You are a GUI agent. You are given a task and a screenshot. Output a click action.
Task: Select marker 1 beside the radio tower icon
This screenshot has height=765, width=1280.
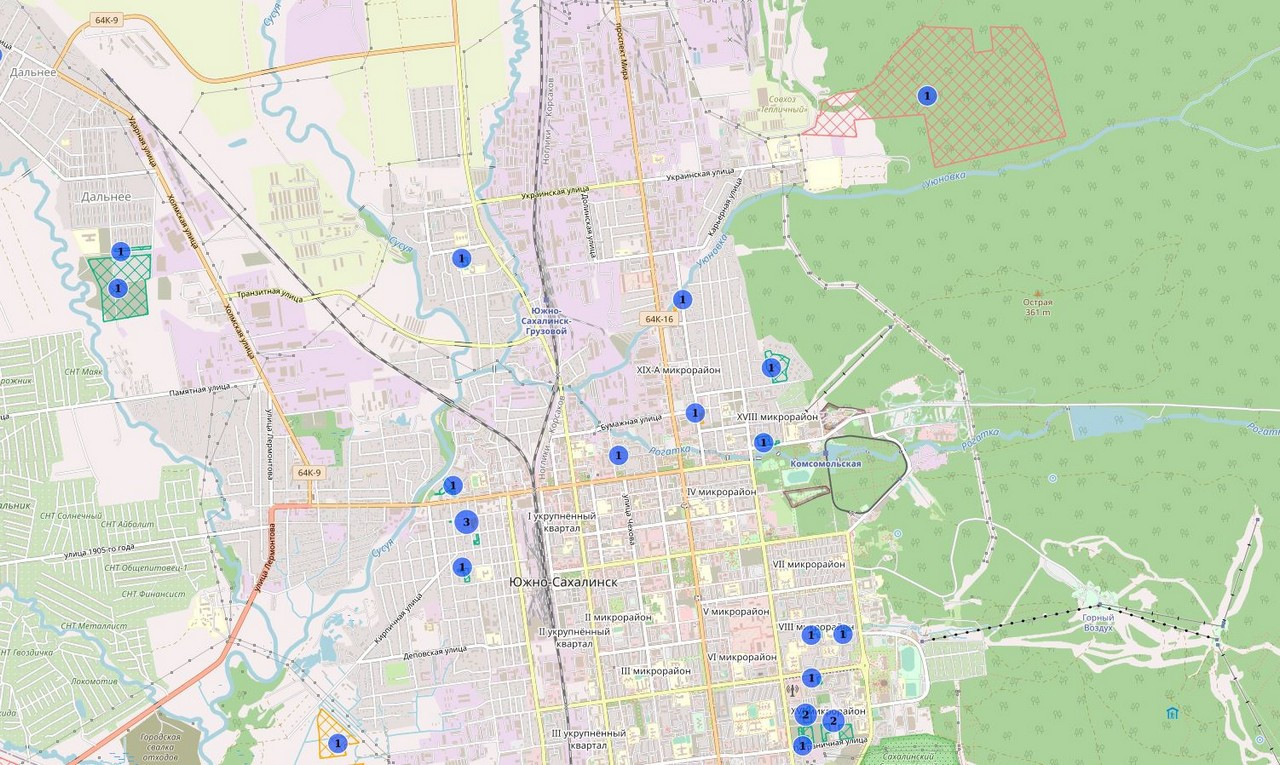(811, 677)
